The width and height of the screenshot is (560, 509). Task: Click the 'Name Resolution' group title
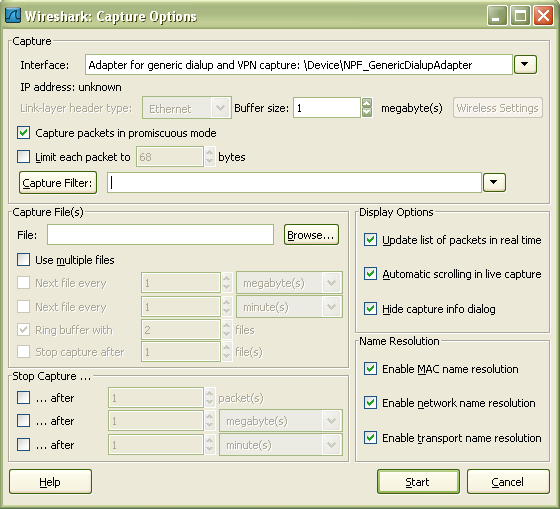[x=399, y=341]
